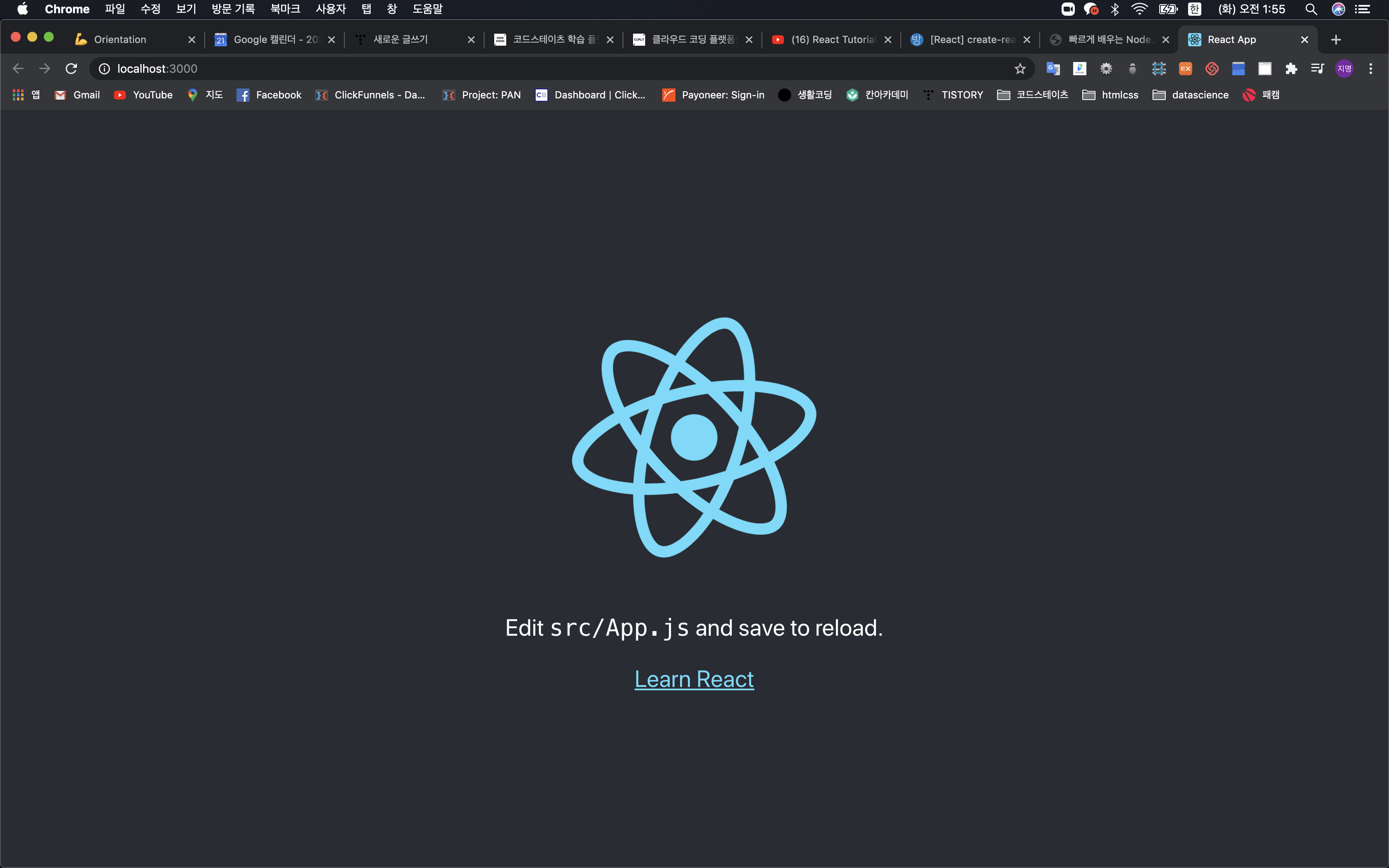Open the 도움말 menu

tap(427, 9)
